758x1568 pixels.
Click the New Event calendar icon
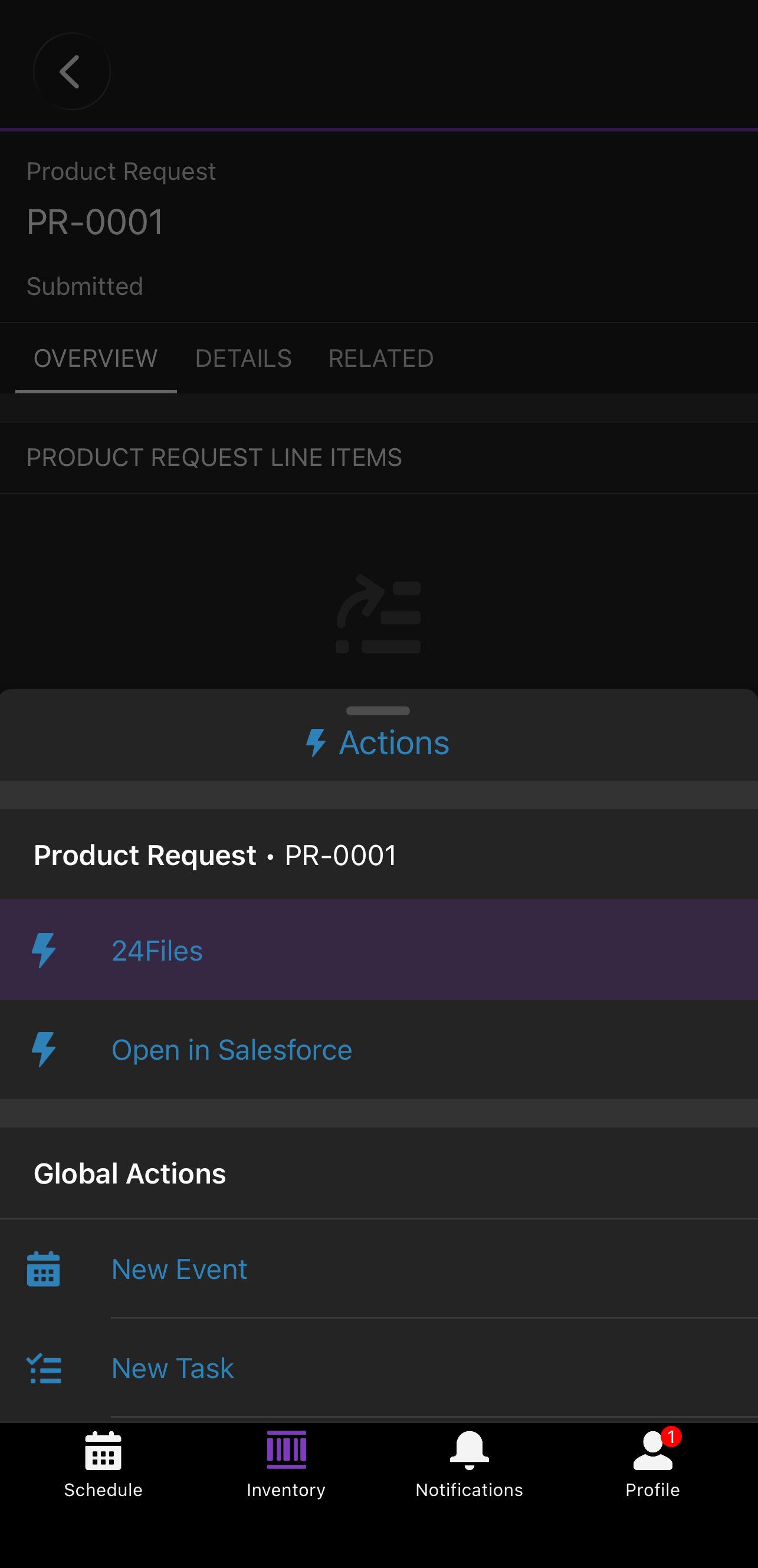(44, 1269)
